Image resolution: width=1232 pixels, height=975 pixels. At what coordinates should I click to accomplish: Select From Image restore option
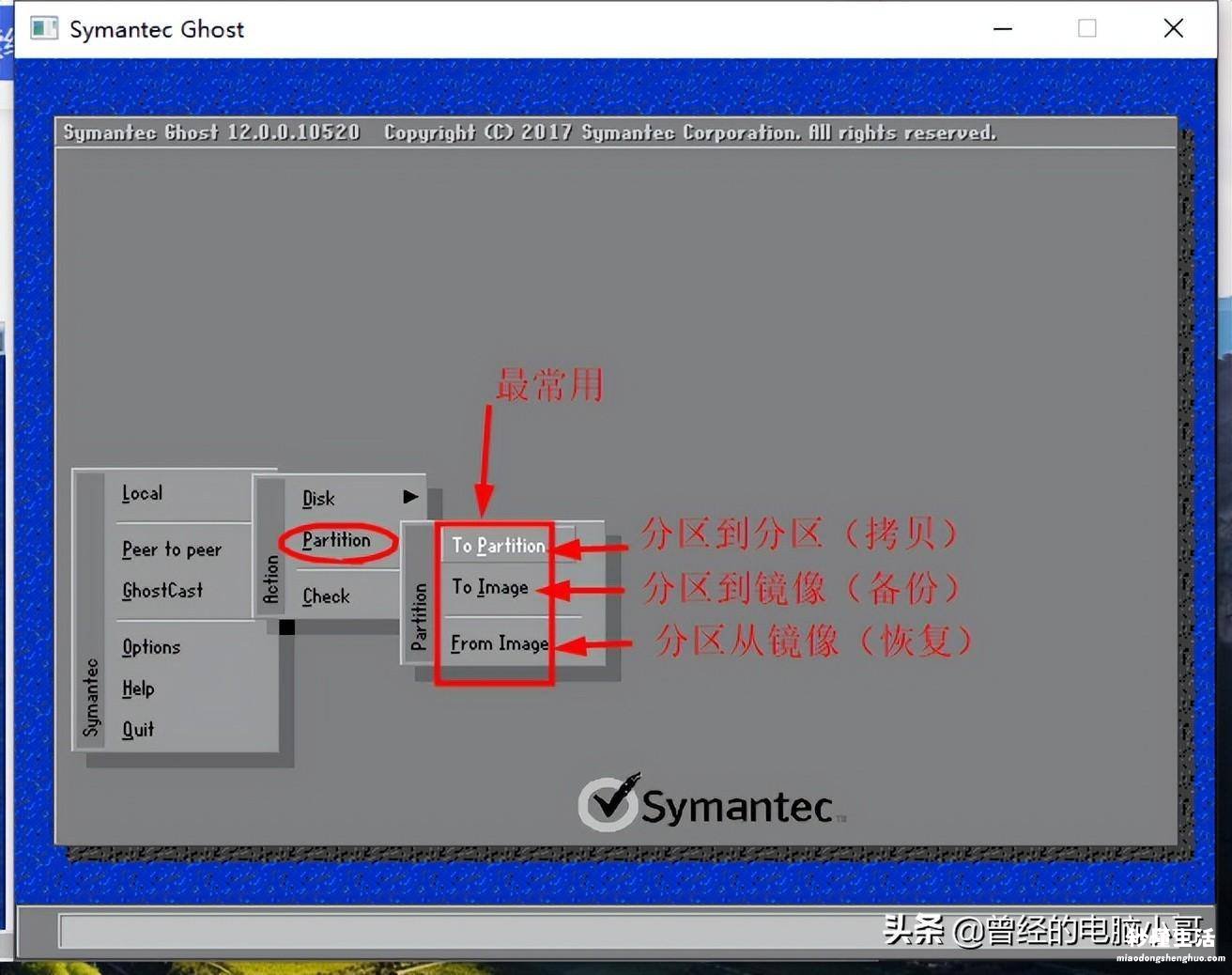pos(500,644)
